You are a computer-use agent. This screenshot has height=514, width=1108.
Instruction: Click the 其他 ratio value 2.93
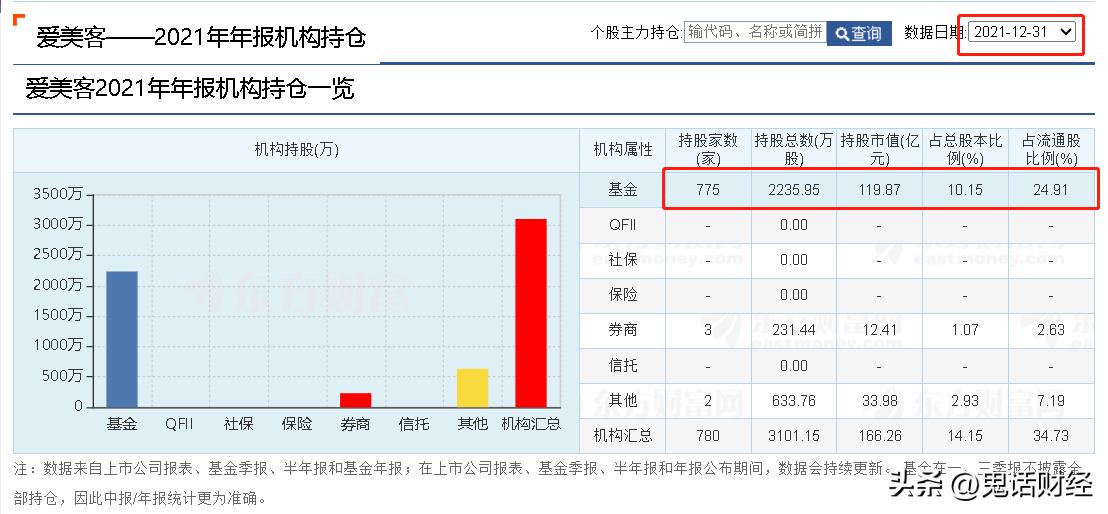click(x=965, y=401)
